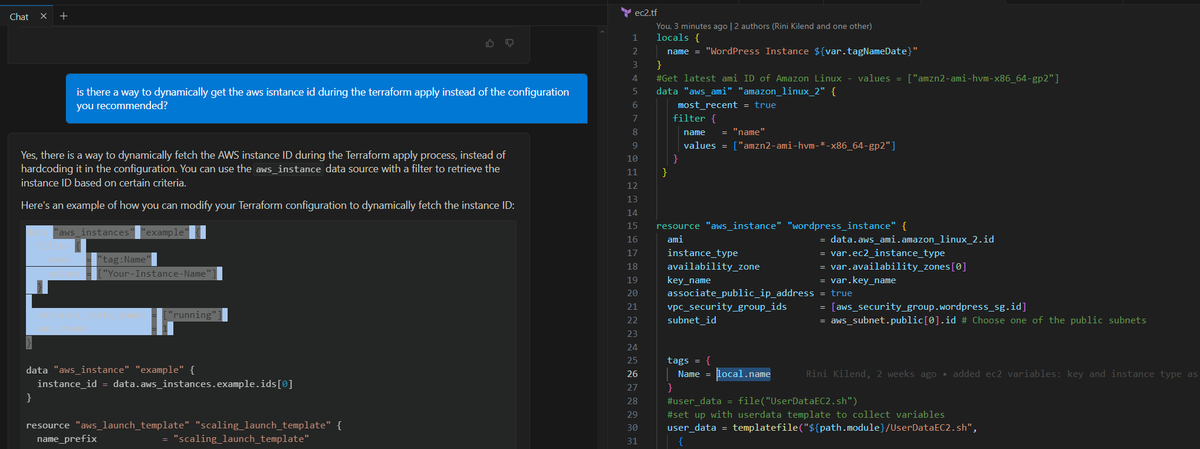The width and height of the screenshot is (1200, 449).
Task: Click the key_name attribute in editor
Action: coord(691,281)
